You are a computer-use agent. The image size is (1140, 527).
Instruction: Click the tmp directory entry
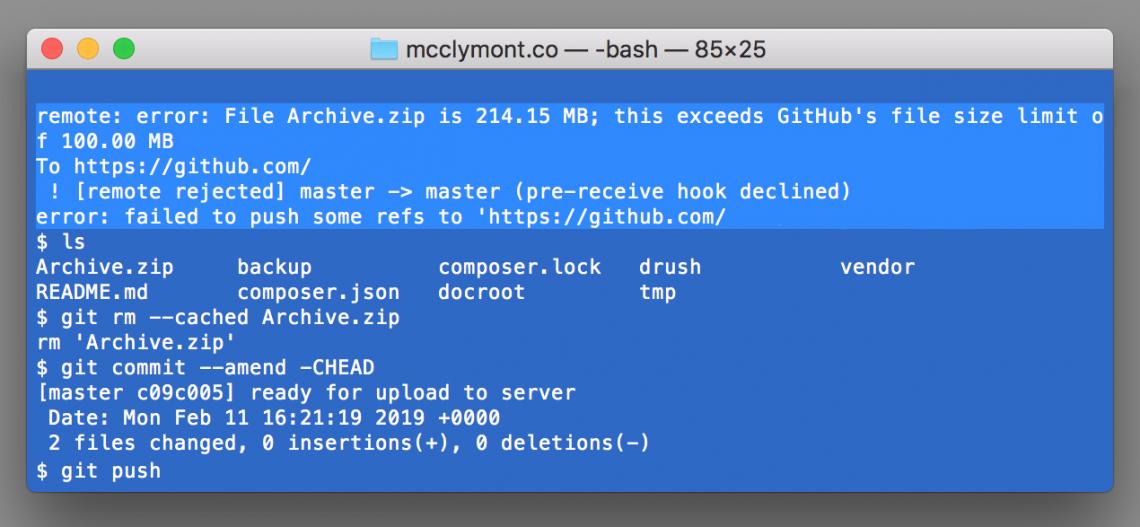(657, 292)
